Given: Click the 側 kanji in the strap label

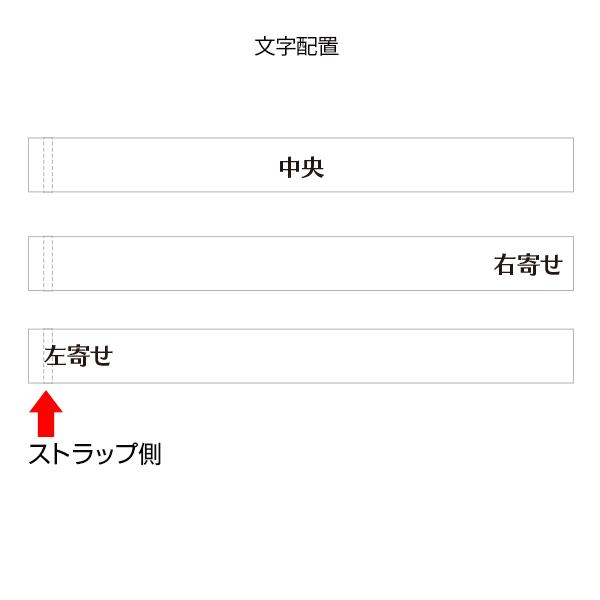Looking at the screenshot, I should tap(150, 454).
